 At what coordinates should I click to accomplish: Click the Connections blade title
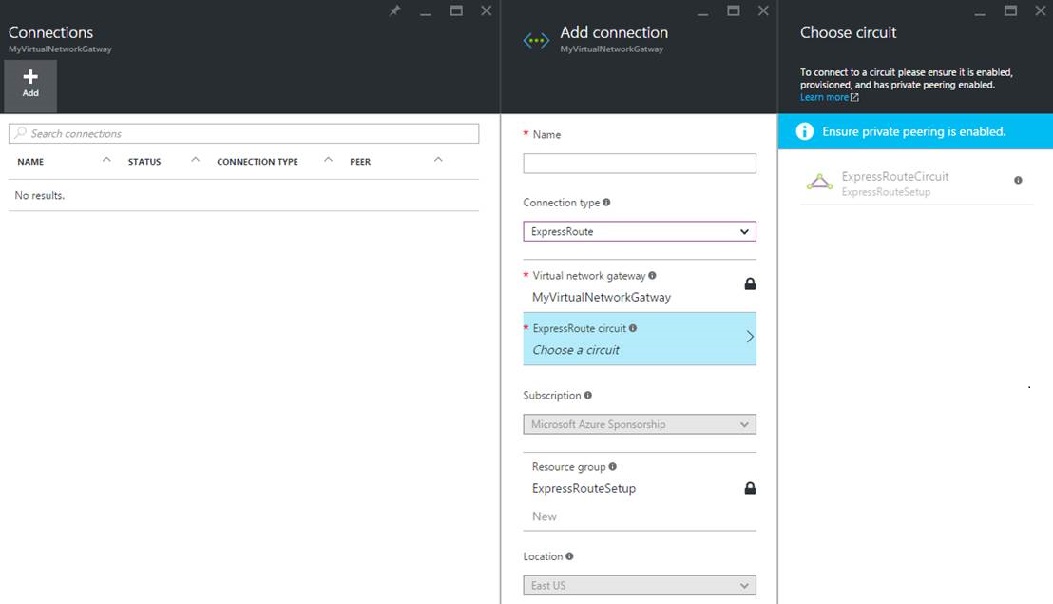(x=50, y=32)
